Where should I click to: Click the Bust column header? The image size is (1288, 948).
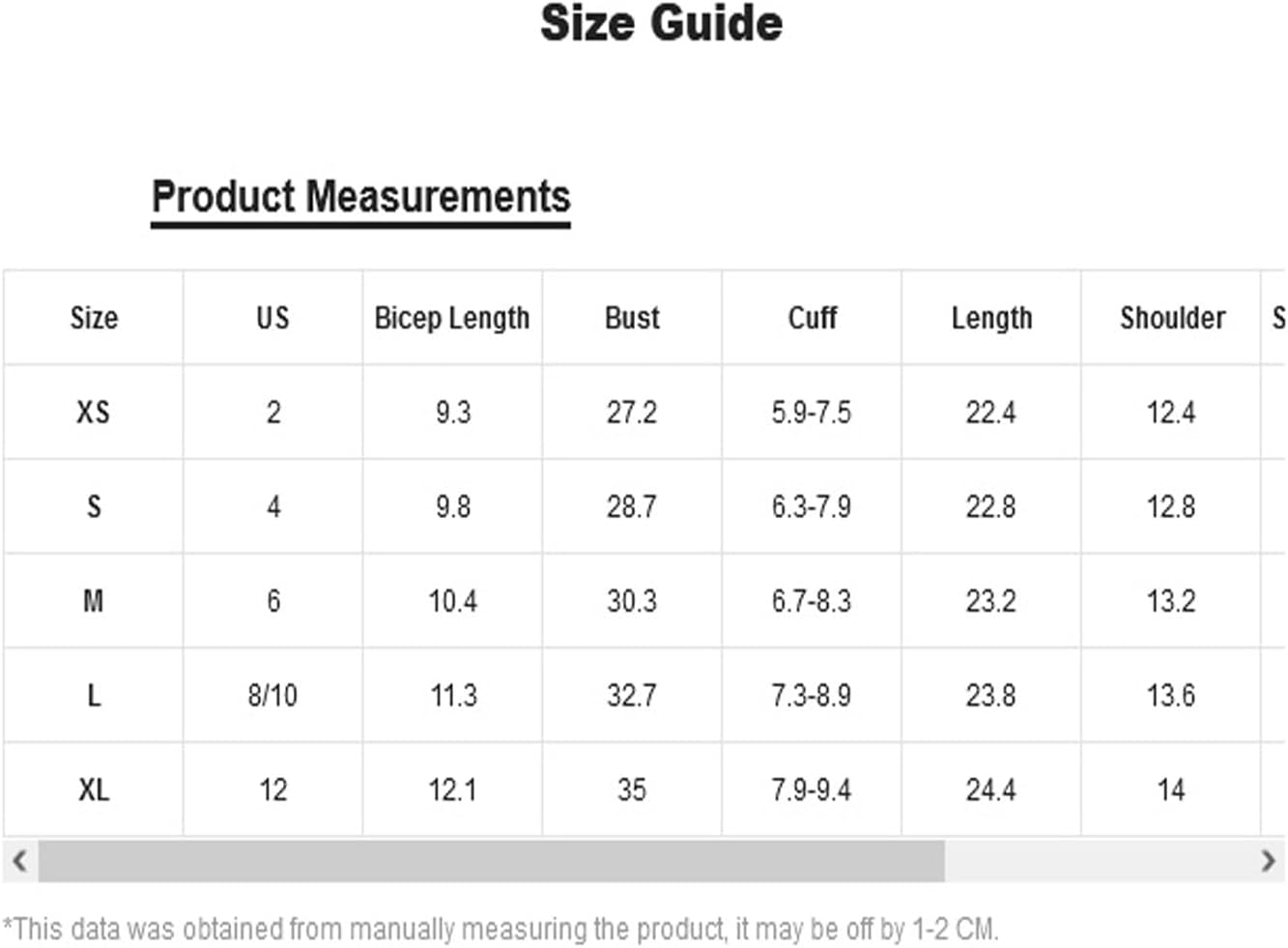632,318
